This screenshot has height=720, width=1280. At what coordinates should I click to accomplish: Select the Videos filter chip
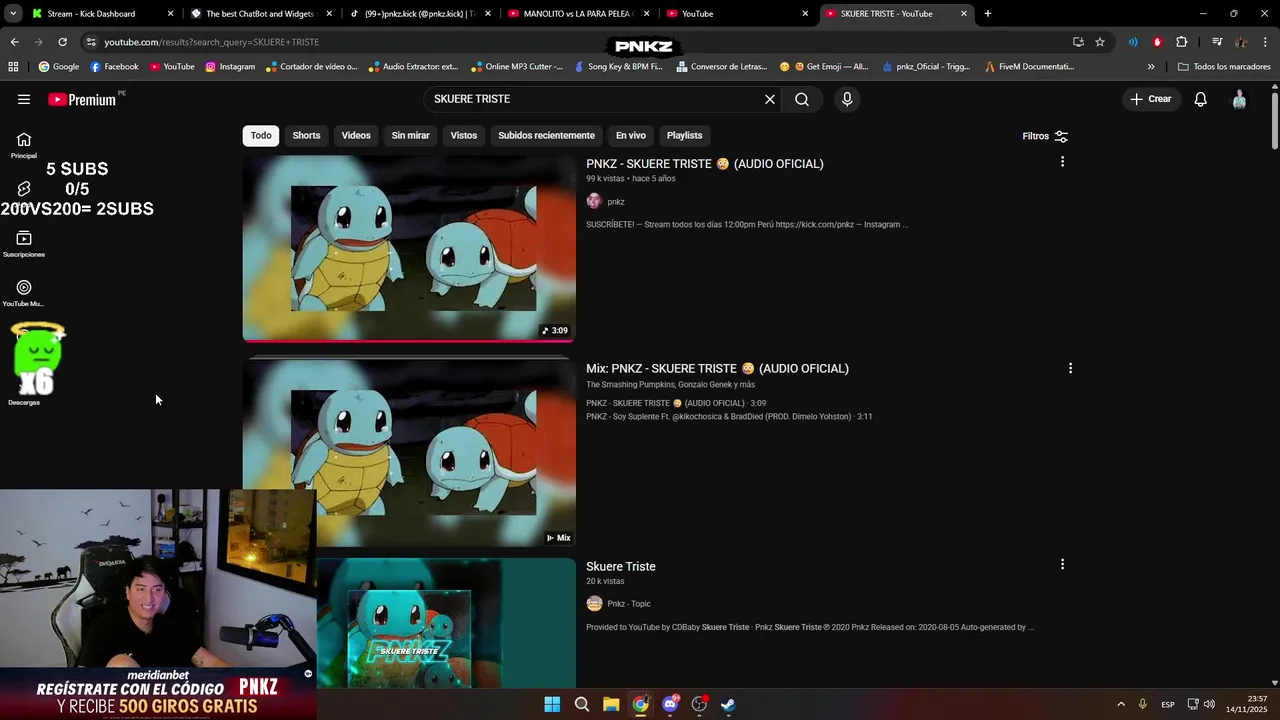tap(356, 135)
